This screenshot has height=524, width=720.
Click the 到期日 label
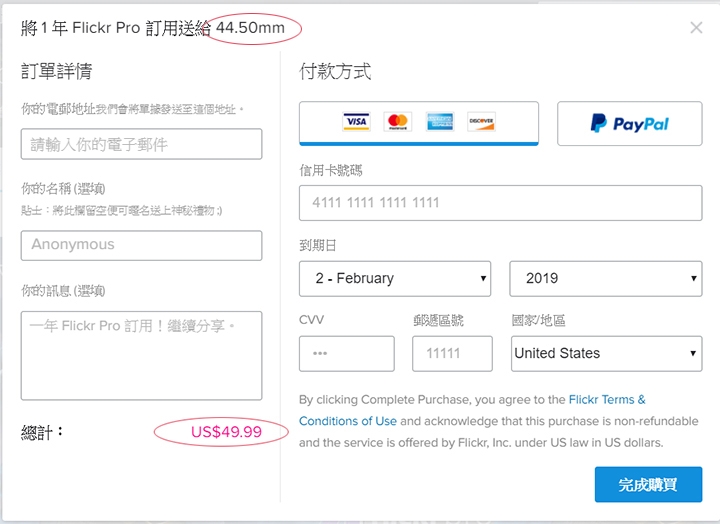(x=318, y=246)
